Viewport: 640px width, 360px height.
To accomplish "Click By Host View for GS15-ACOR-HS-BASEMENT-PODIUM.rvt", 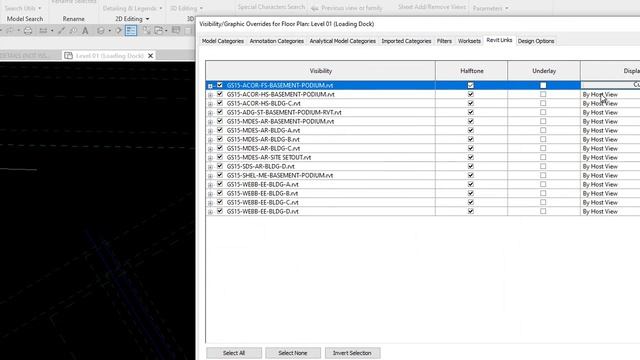I will coord(600,95).
